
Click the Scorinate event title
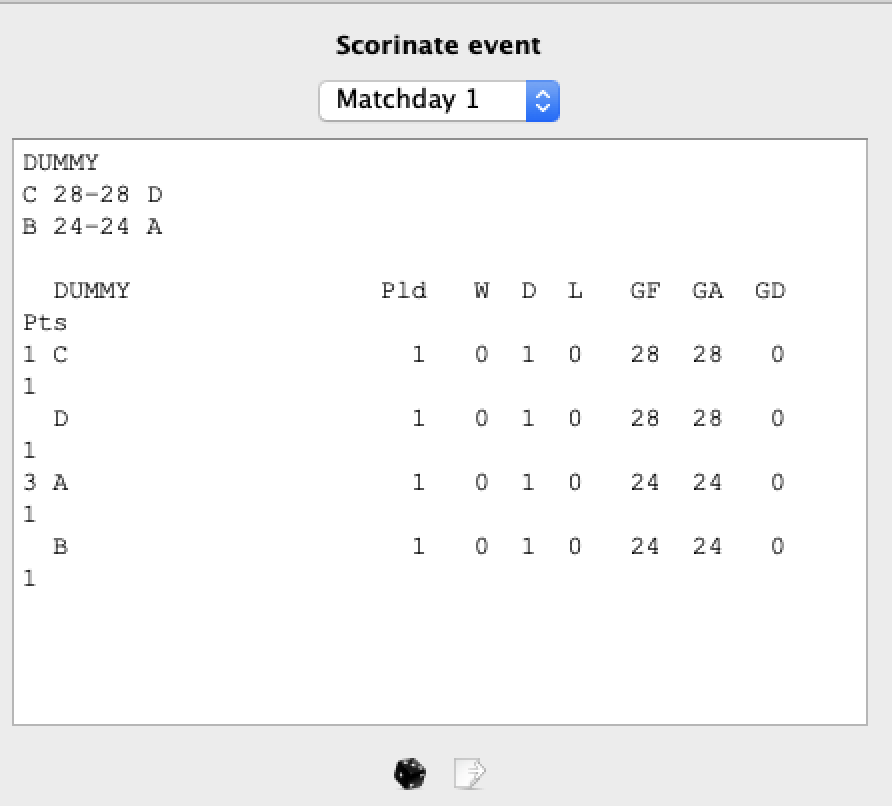(x=437, y=45)
